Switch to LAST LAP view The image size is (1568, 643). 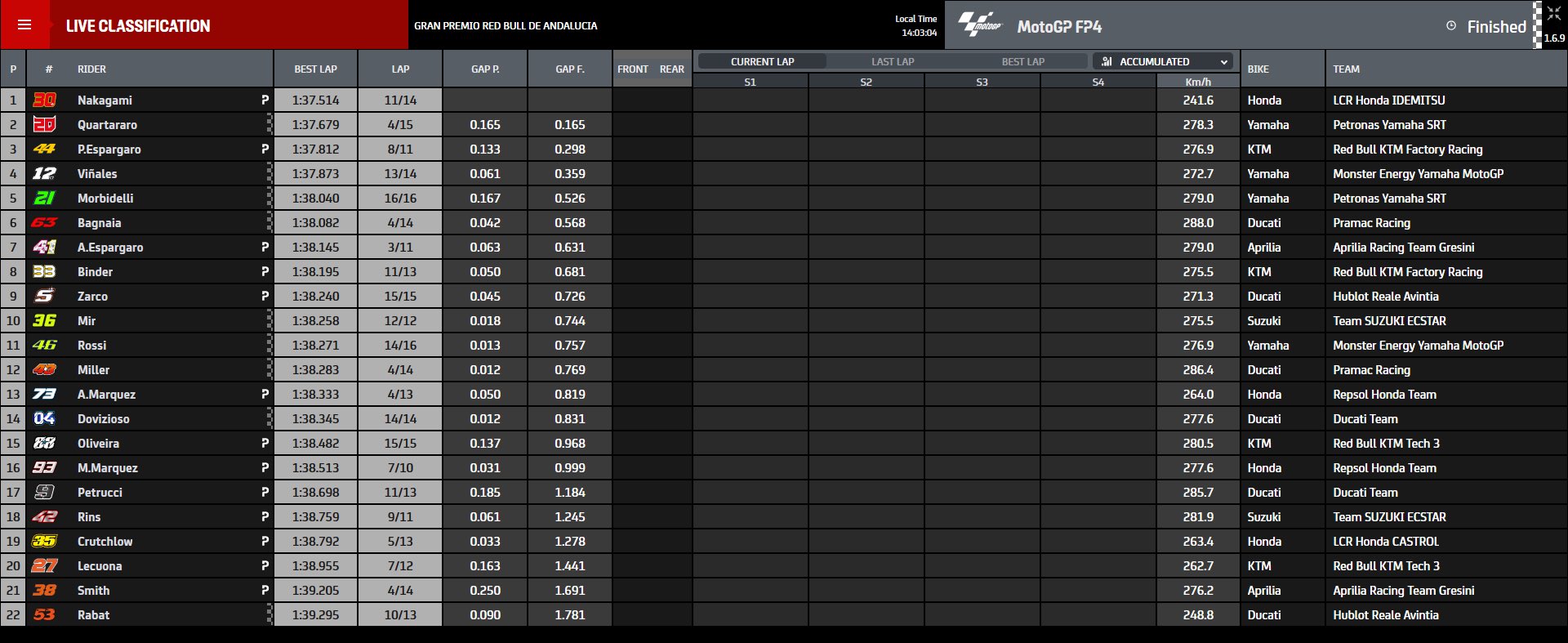(893, 61)
